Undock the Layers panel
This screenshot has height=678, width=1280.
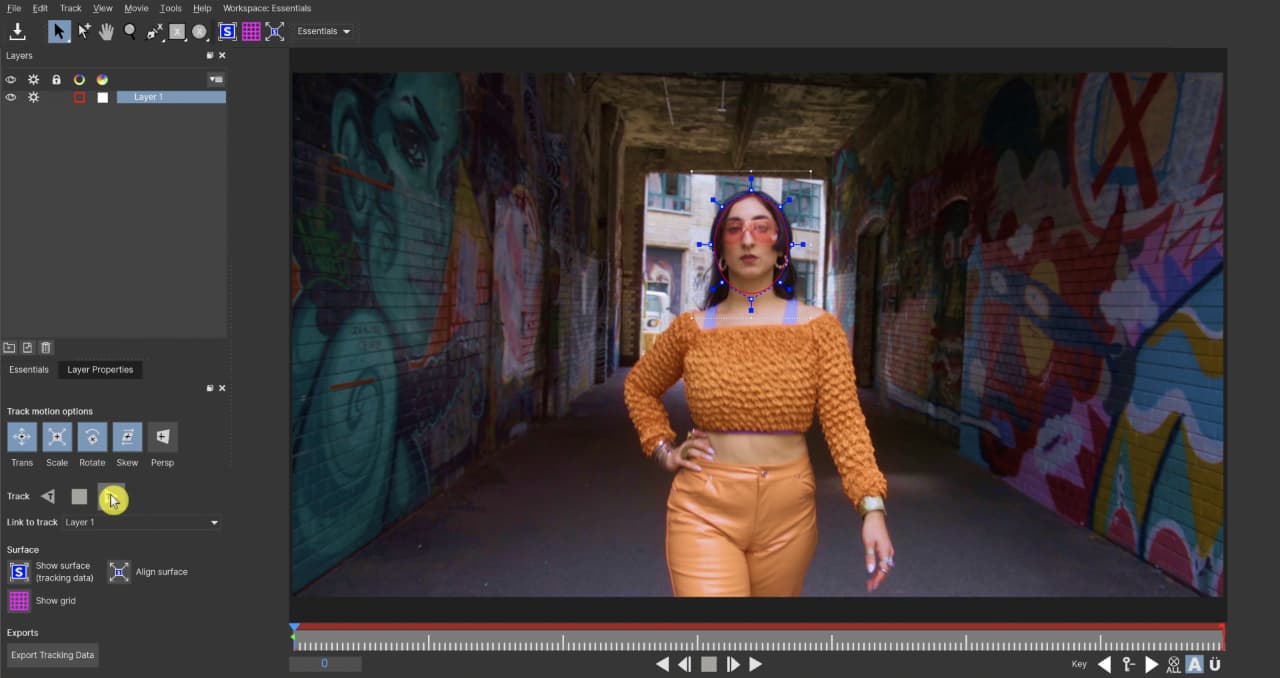point(210,56)
